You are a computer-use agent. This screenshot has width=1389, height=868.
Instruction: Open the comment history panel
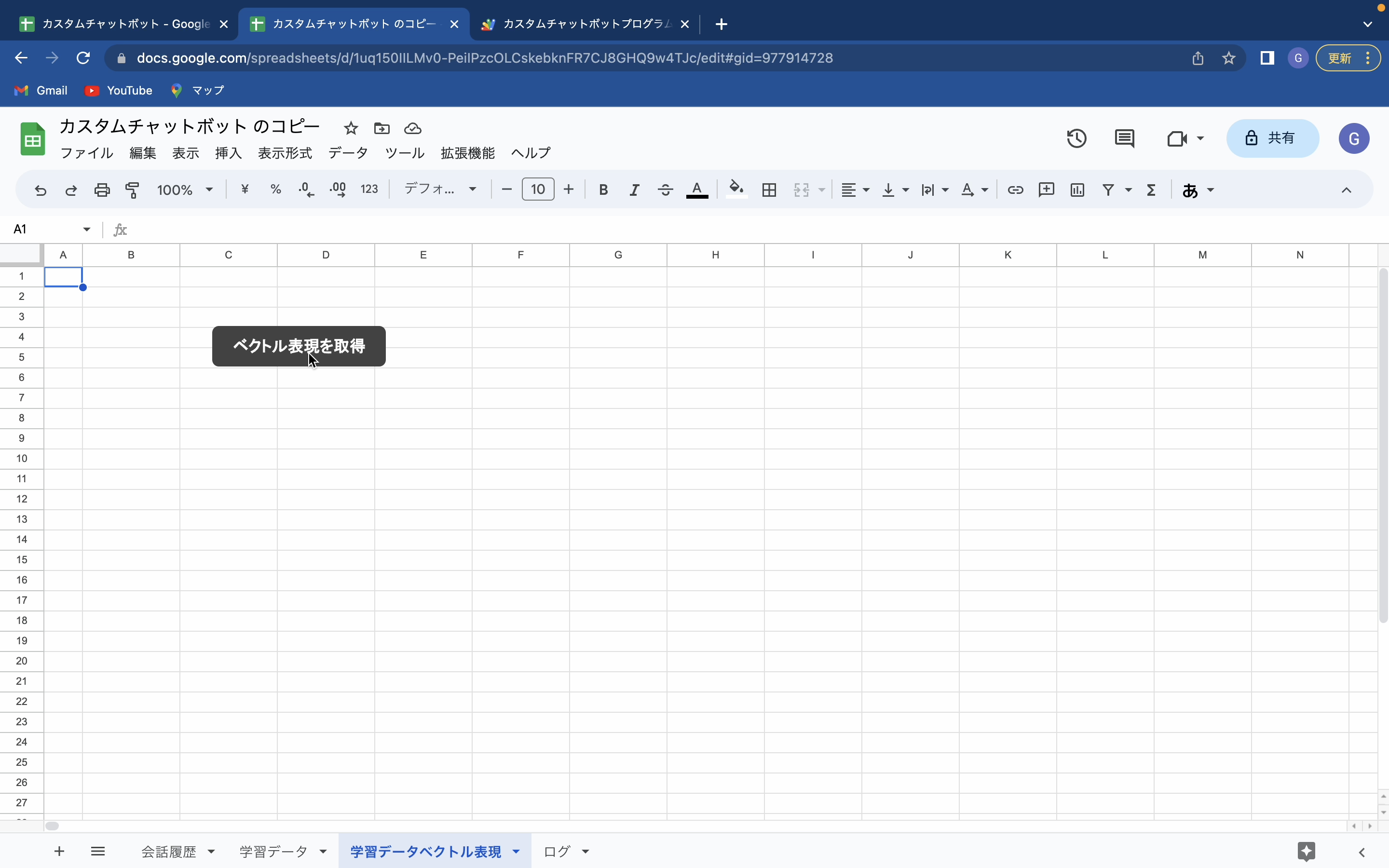point(1124,138)
